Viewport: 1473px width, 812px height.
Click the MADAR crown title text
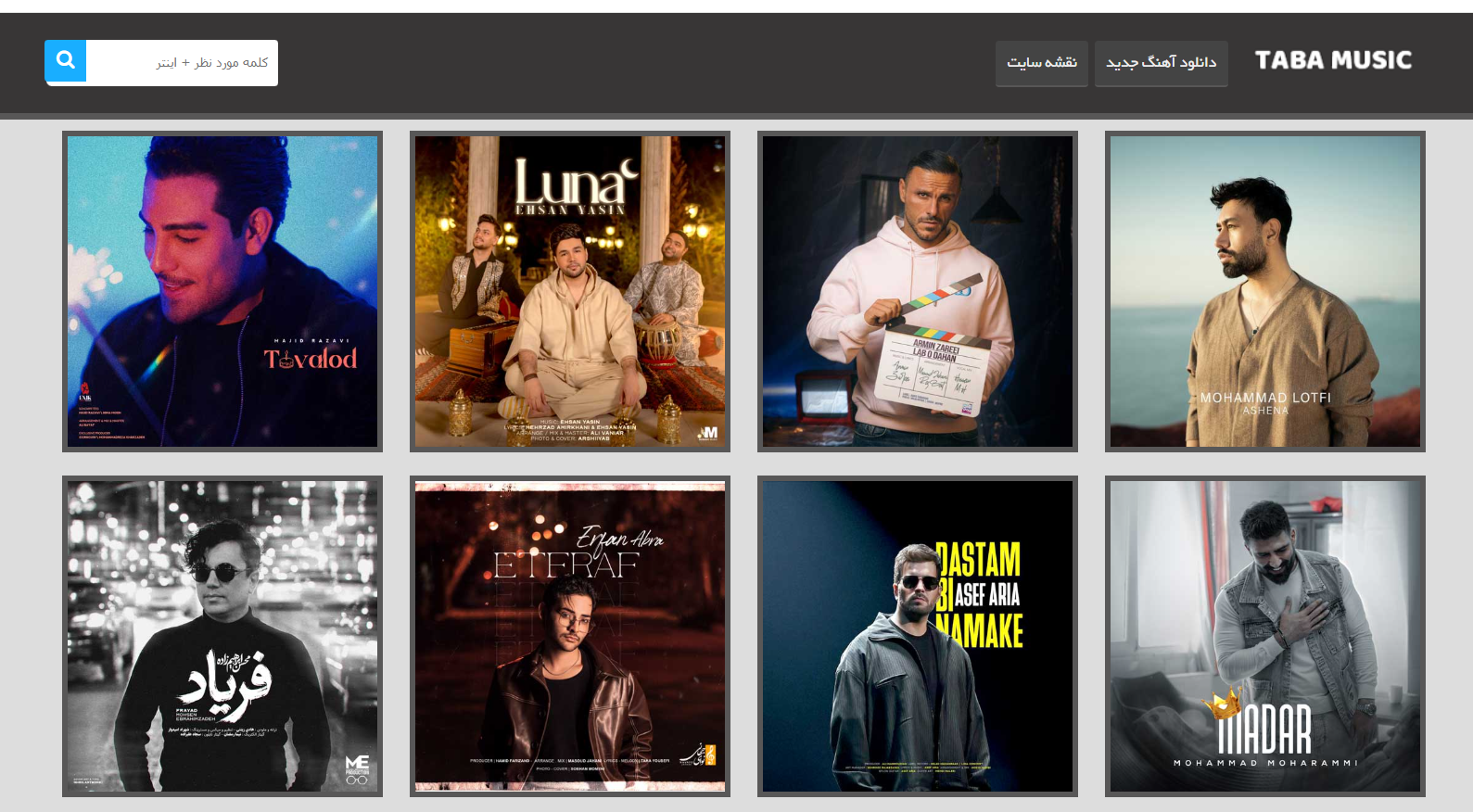pyautogui.click(x=1264, y=728)
